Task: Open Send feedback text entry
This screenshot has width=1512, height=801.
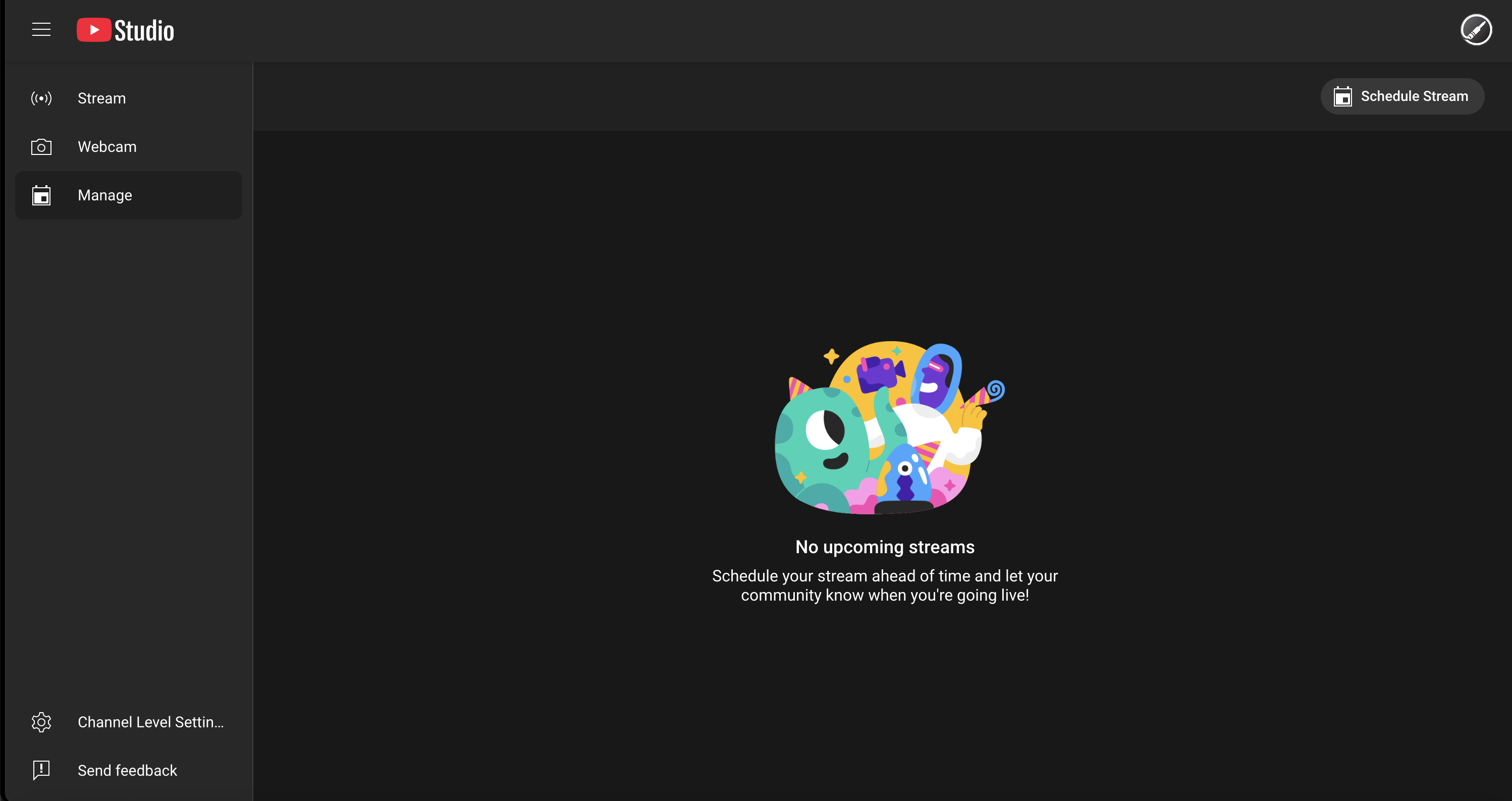Action: click(x=127, y=770)
